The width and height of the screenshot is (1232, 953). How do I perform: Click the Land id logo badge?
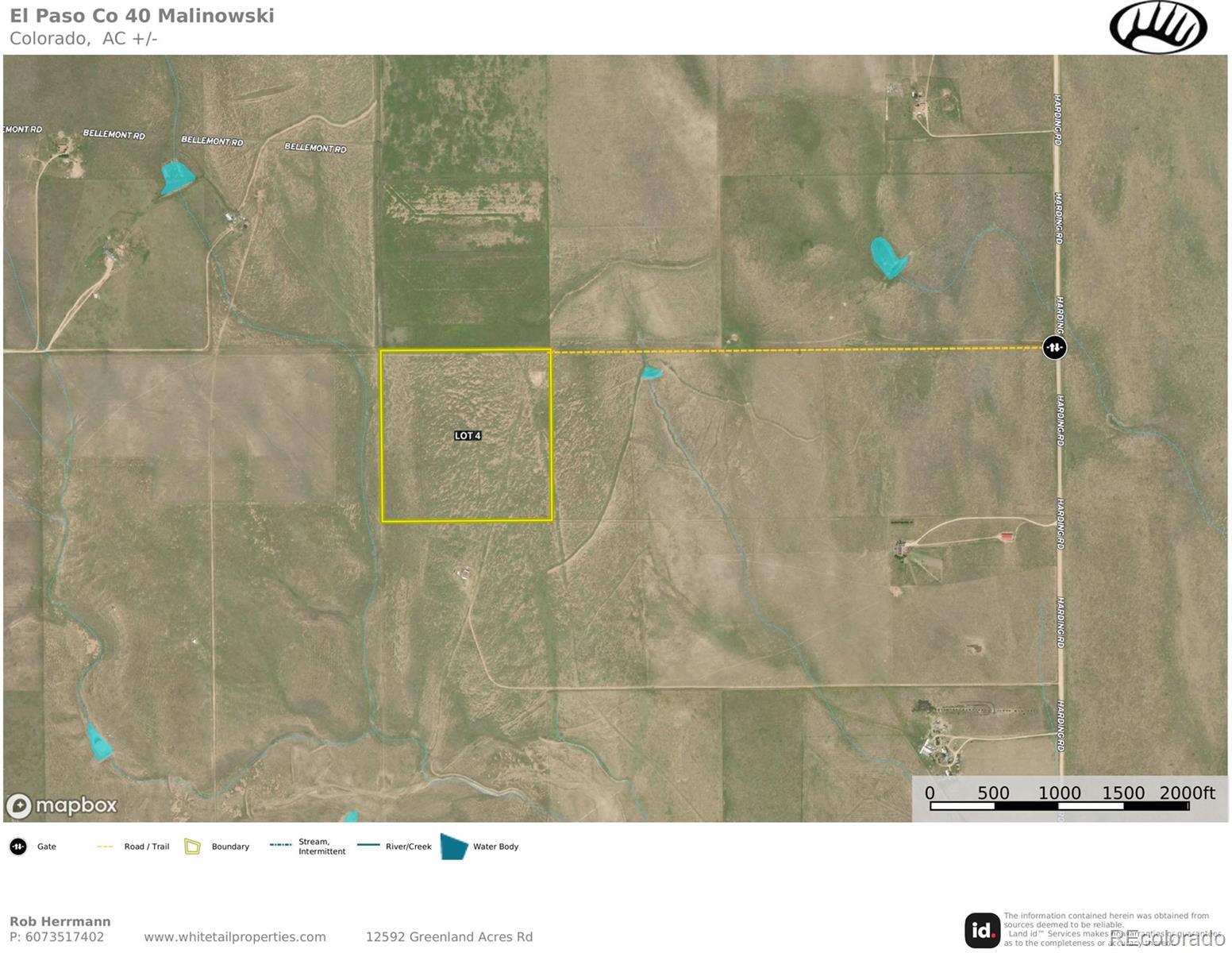(982, 930)
